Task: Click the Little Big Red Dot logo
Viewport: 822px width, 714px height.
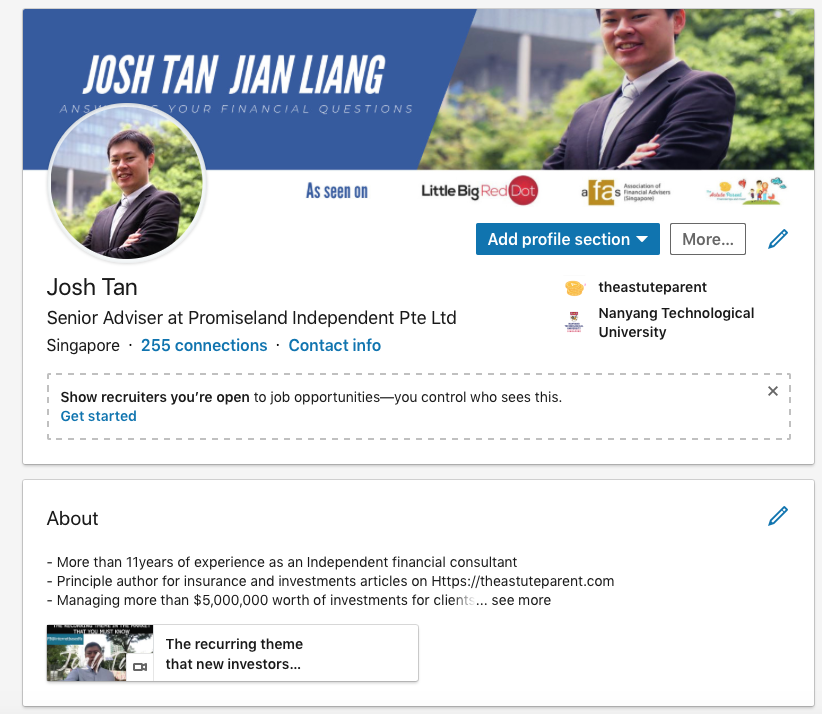Action: pyautogui.click(x=479, y=190)
